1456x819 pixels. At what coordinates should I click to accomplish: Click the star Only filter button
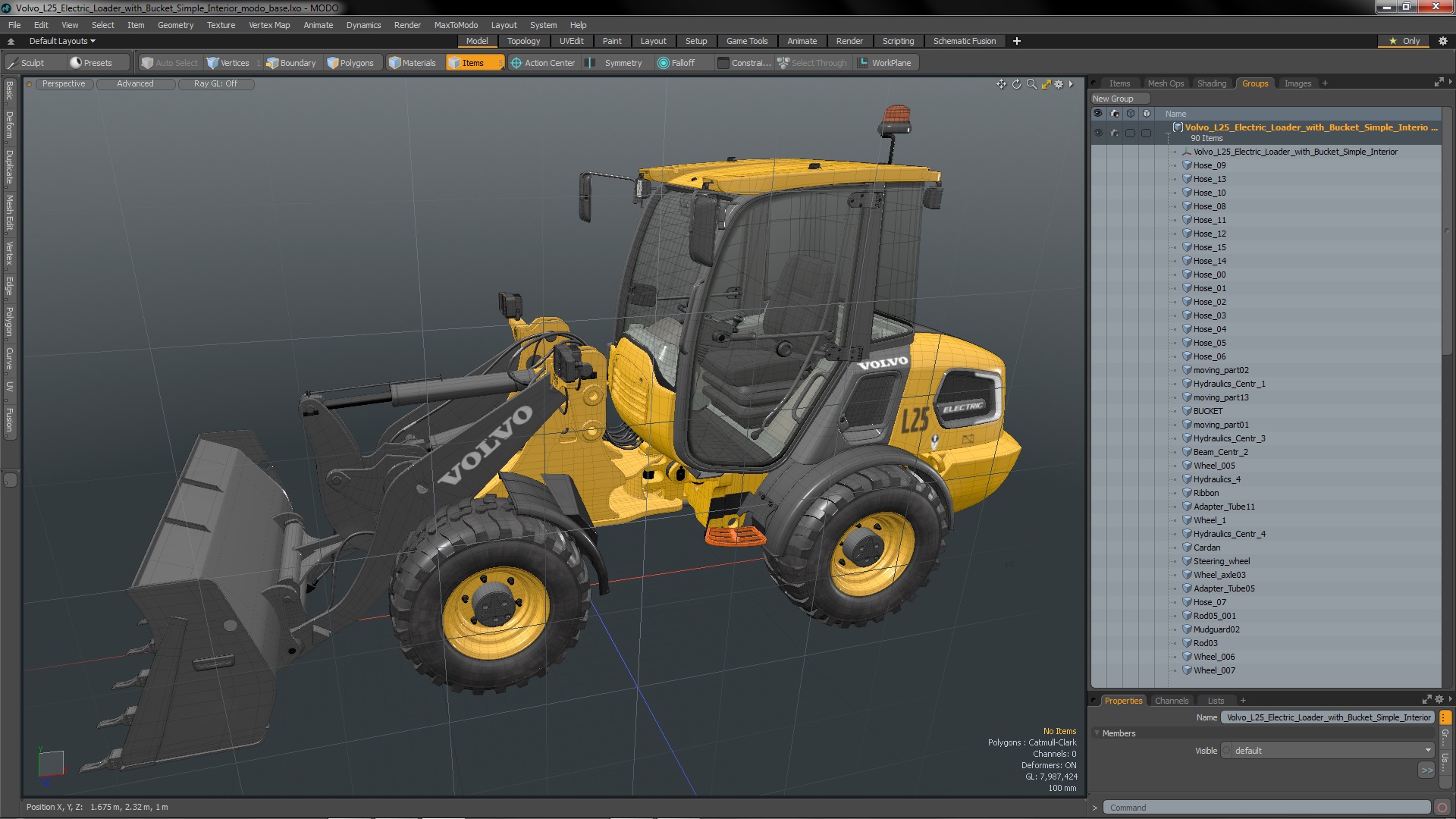(x=1404, y=41)
